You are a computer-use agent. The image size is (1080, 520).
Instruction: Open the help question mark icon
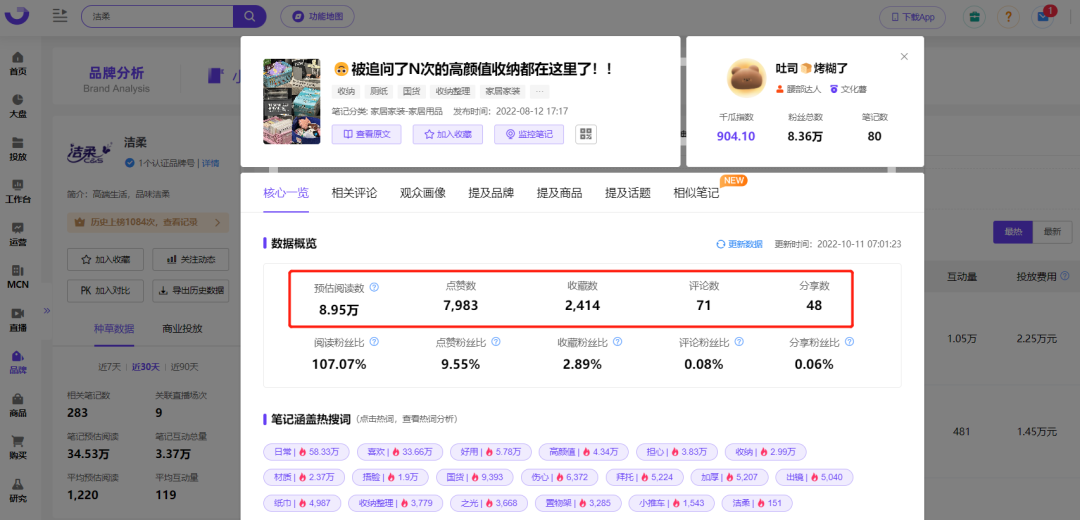pyautogui.click(x=1010, y=17)
